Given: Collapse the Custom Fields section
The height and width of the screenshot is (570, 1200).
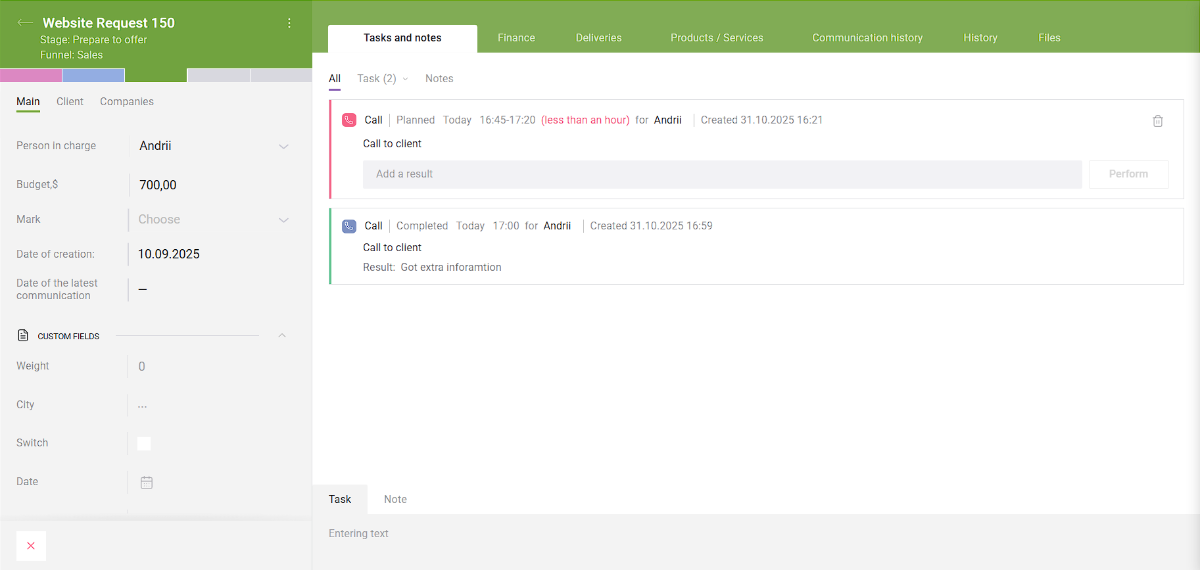Looking at the screenshot, I should [282, 335].
